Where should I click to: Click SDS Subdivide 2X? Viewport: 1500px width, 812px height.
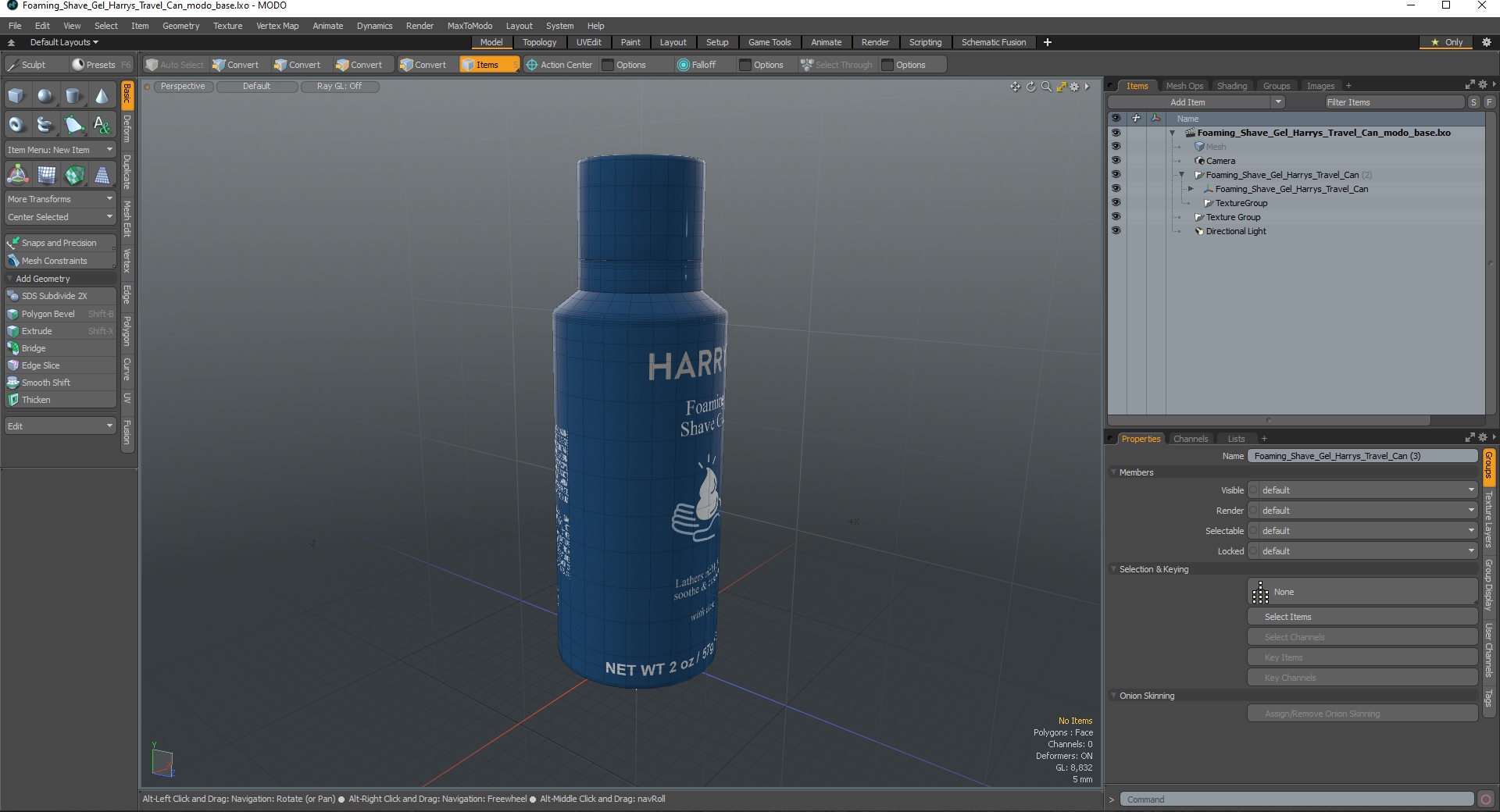pyautogui.click(x=60, y=296)
